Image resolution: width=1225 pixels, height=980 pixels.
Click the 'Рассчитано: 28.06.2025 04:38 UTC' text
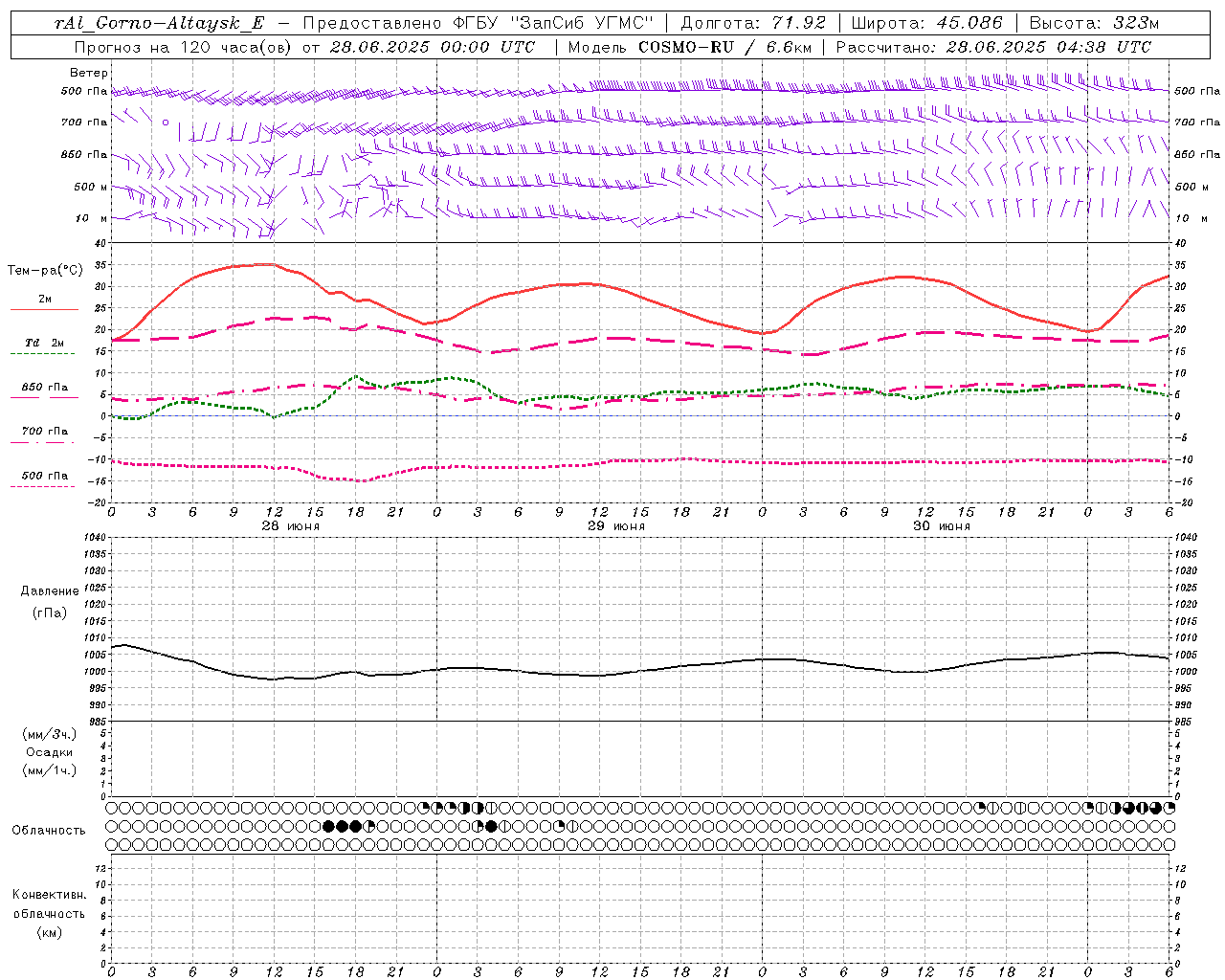[993, 47]
